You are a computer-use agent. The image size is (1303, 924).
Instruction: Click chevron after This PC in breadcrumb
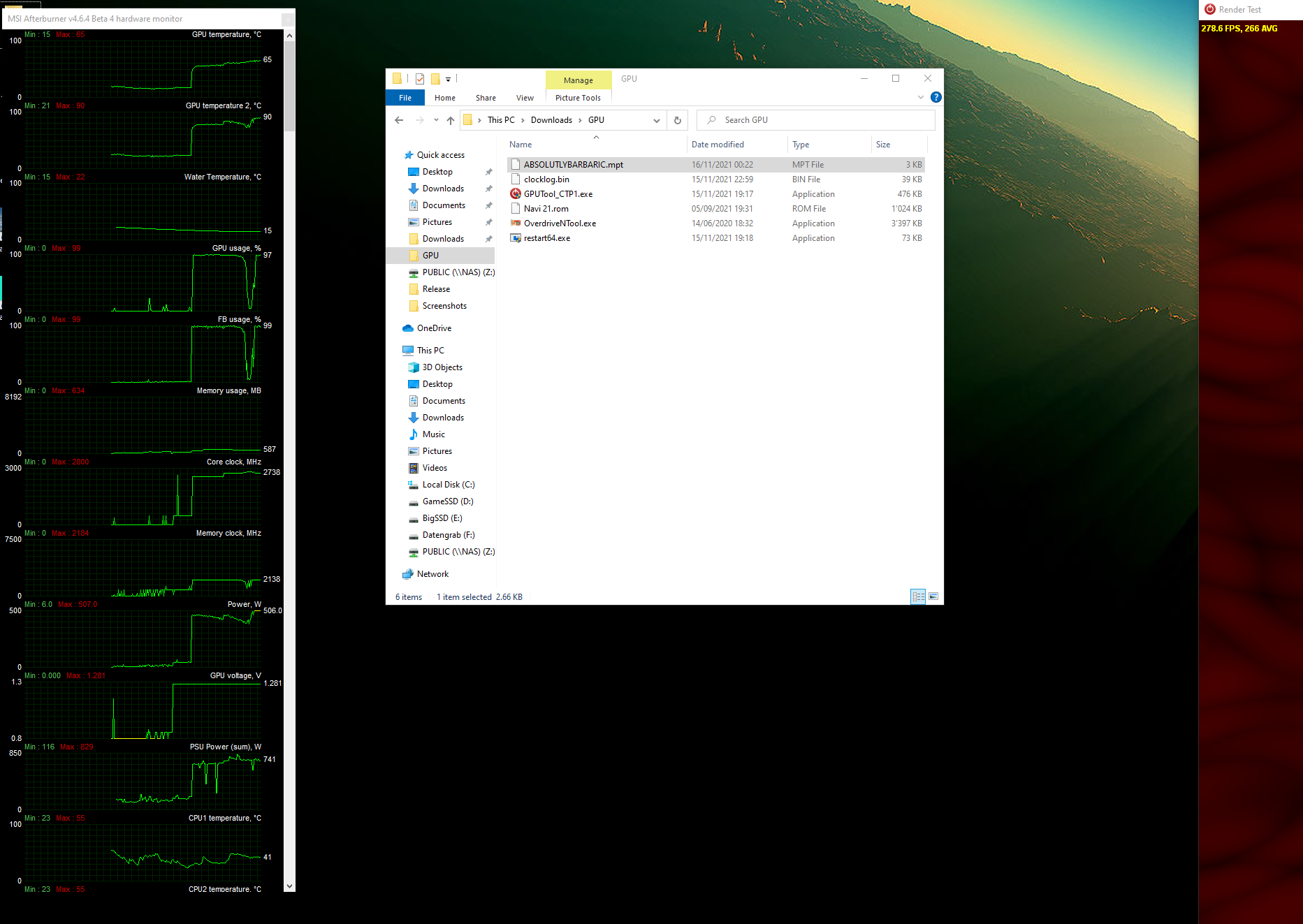[x=523, y=120]
